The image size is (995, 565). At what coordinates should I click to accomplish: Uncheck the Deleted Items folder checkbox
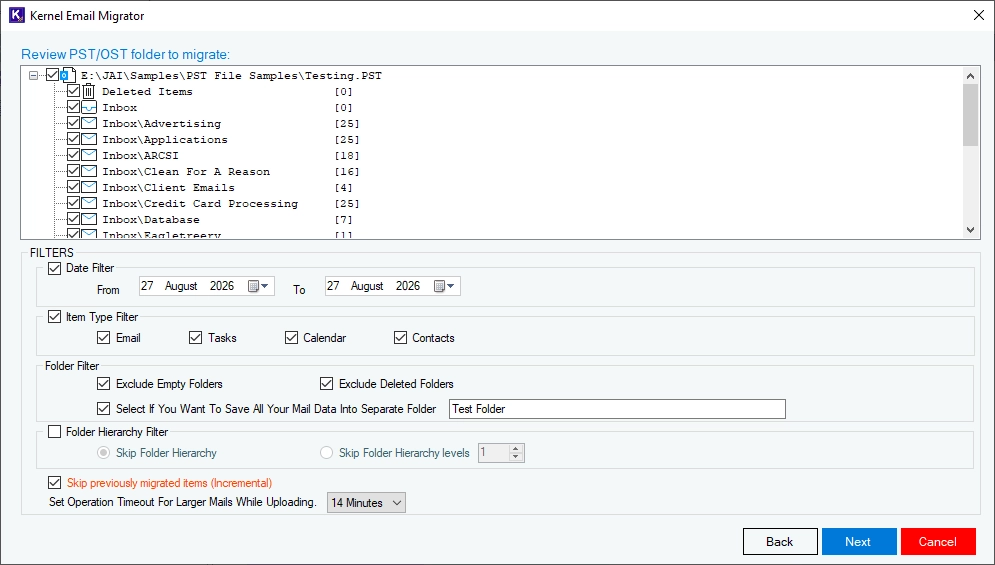click(74, 91)
